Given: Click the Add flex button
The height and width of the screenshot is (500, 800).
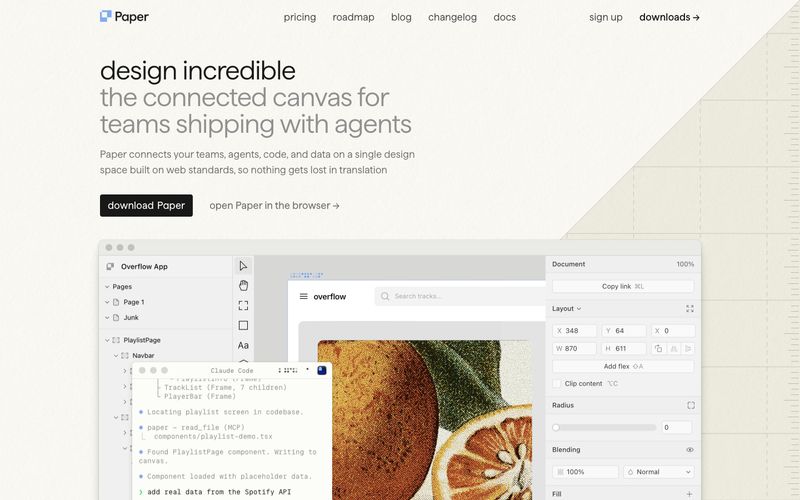Looking at the screenshot, I should [x=622, y=366].
